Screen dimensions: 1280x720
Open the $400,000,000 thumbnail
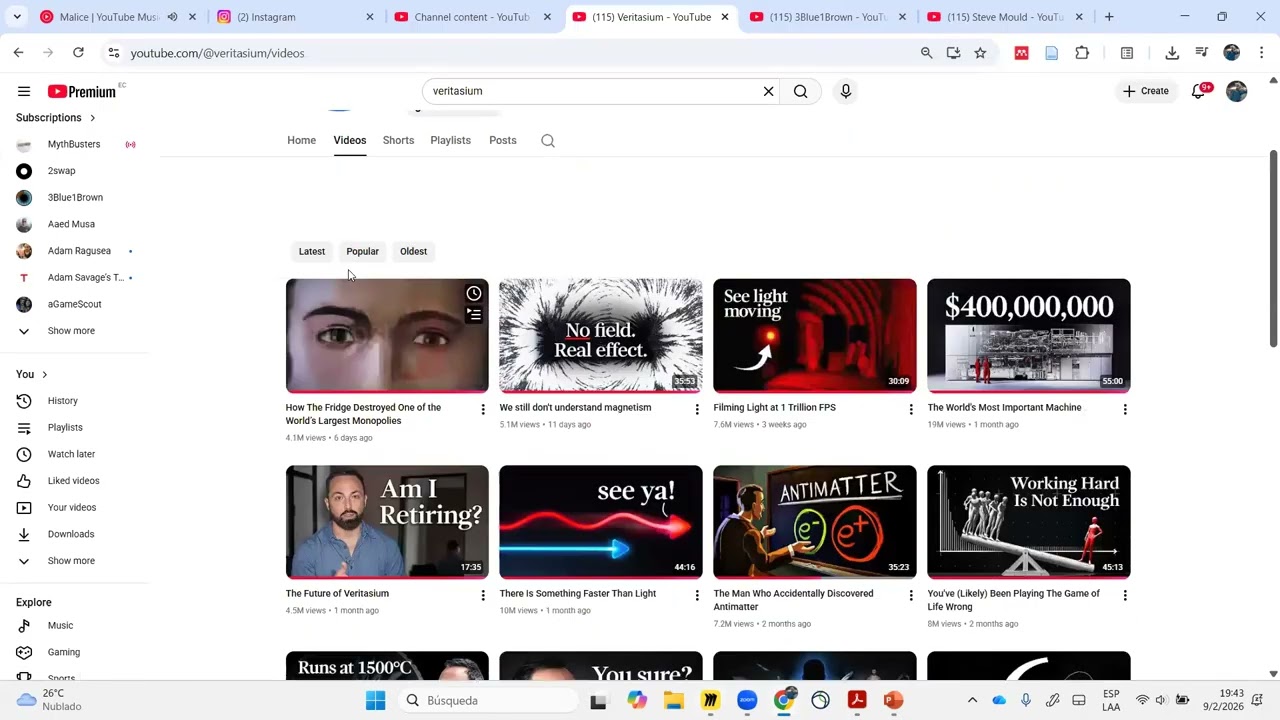(x=1029, y=336)
